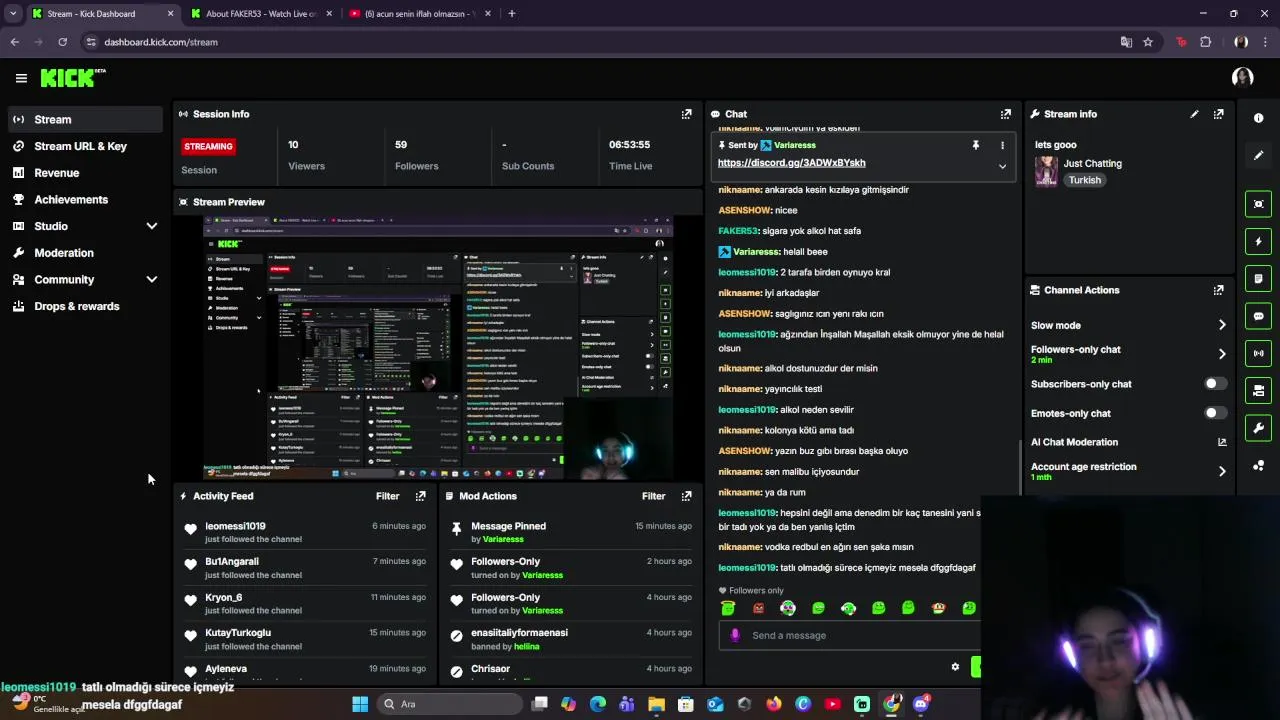Open three-dot menu on pinned message
The height and width of the screenshot is (720, 1280).
click(1002, 145)
